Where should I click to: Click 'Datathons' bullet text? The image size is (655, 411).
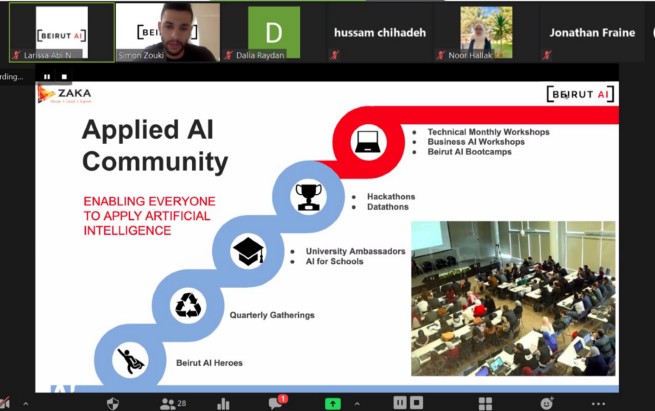pos(388,207)
